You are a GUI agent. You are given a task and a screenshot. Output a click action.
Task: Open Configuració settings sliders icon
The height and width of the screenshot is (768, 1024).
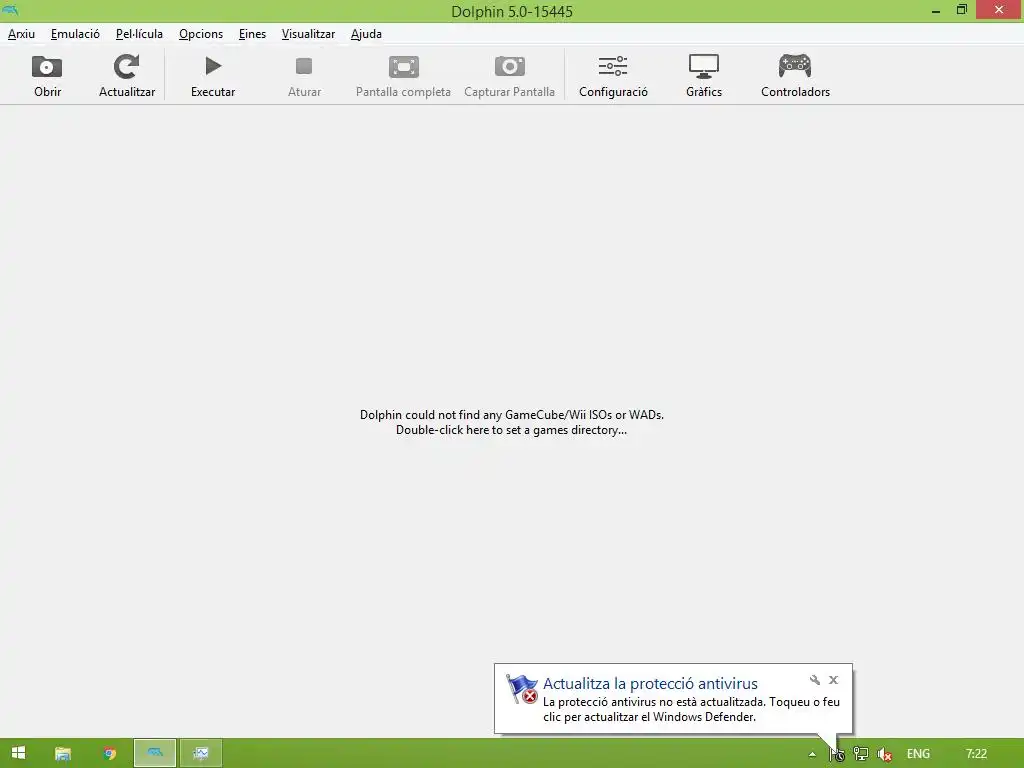click(x=613, y=66)
